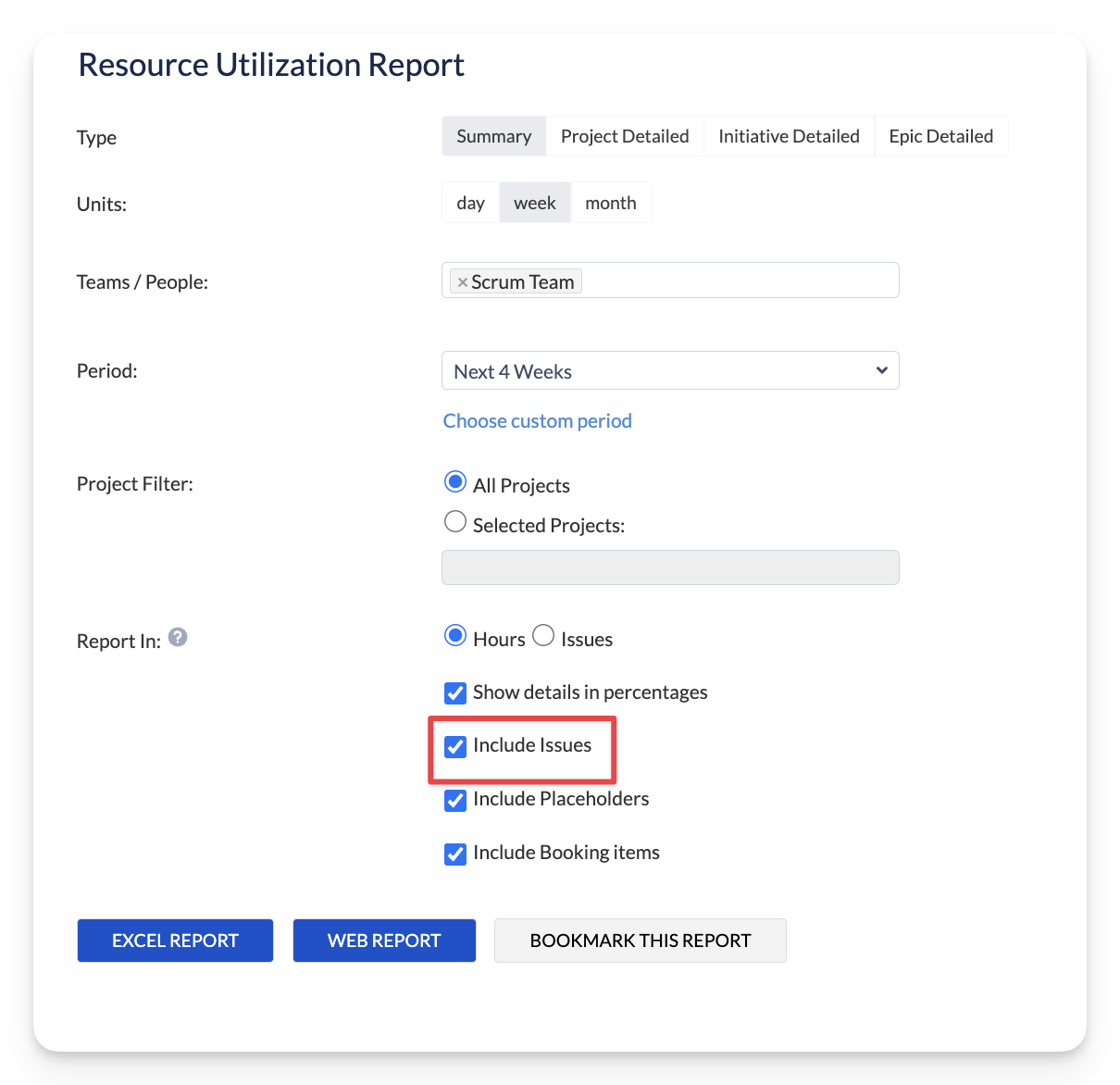Select Epic Detailed report type

point(940,136)
